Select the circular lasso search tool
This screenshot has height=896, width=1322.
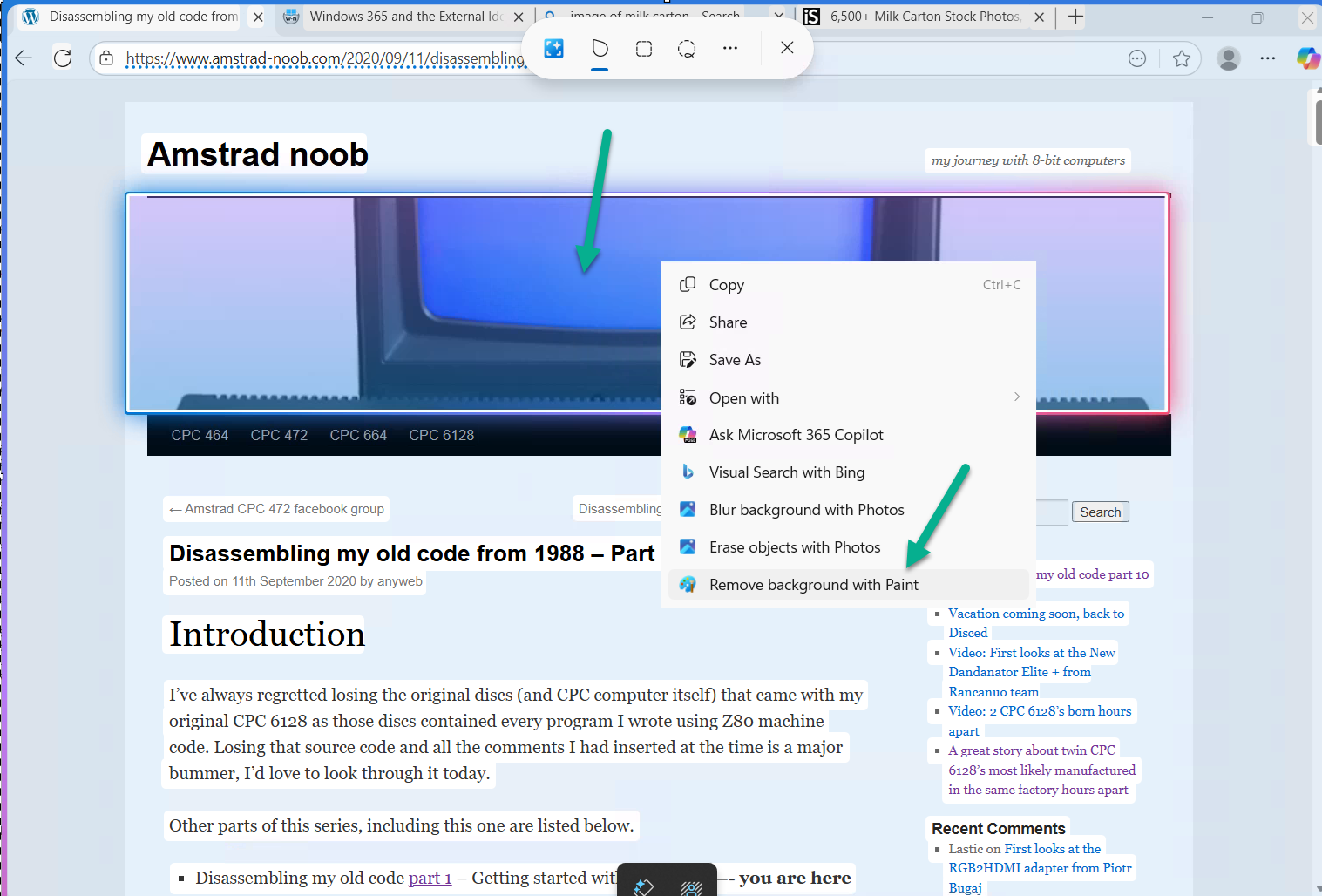click(687, 48)
